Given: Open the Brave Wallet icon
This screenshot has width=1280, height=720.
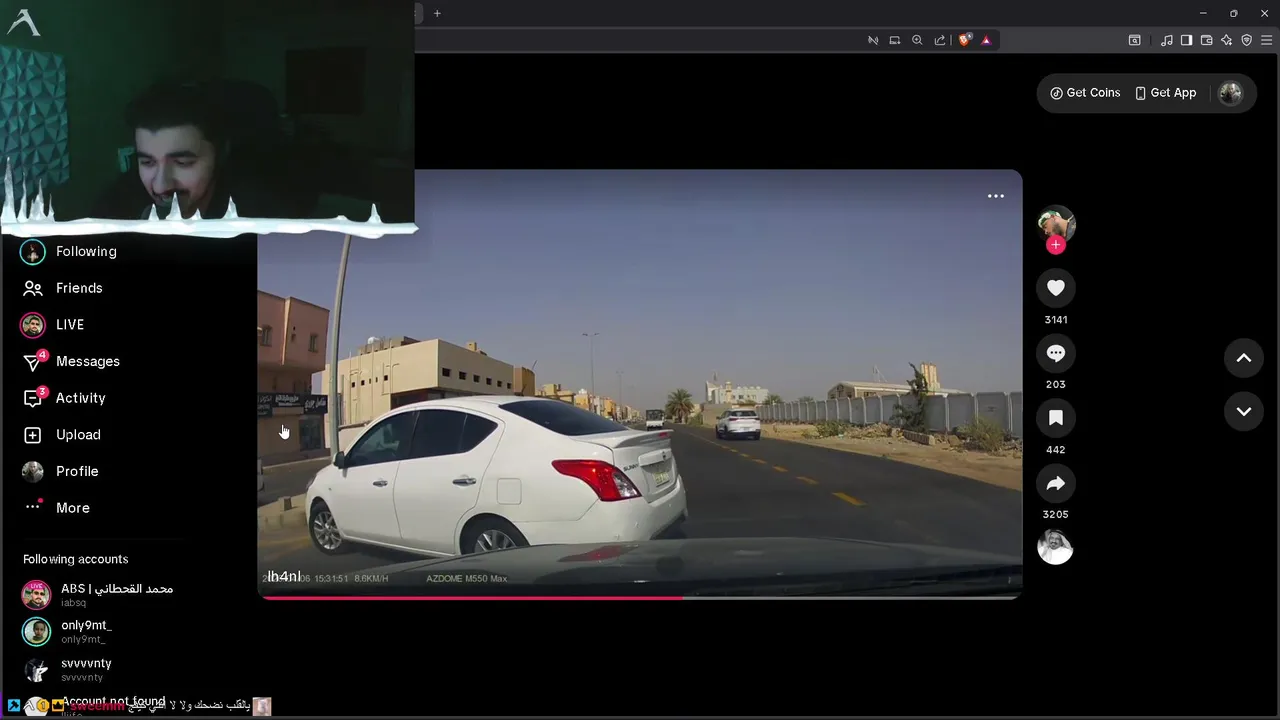Looking at the screenshot, I should [x=1207, y=40].
